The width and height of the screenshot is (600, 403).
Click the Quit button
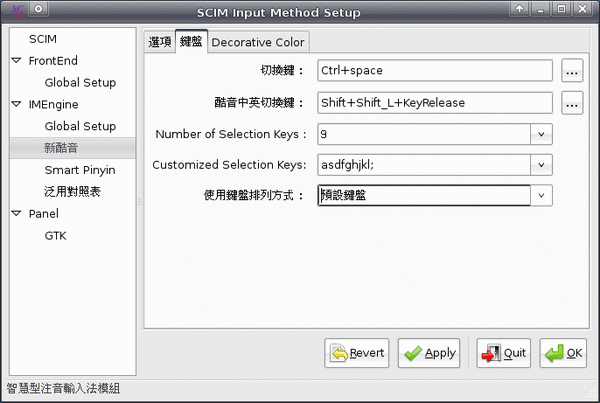pos(504,353)
